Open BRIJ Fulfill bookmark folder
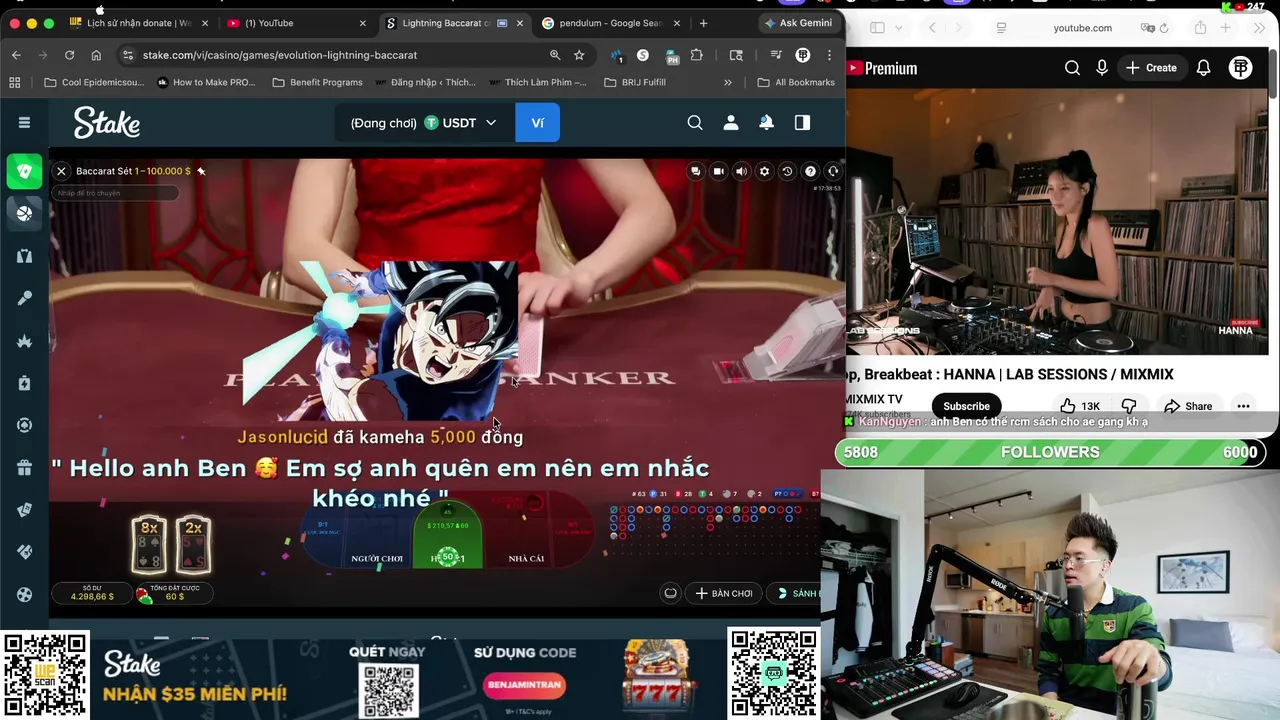 (x=635, y=82)
